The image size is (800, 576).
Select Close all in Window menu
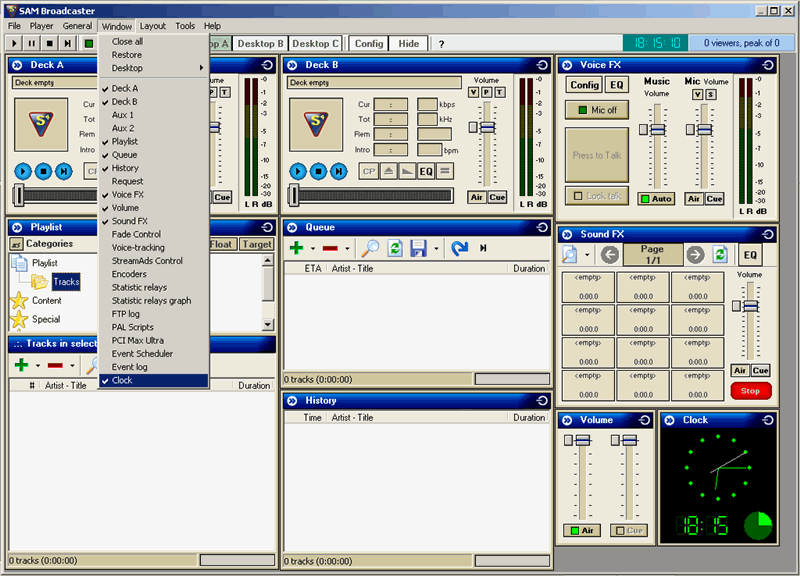(x=154, y=41)
